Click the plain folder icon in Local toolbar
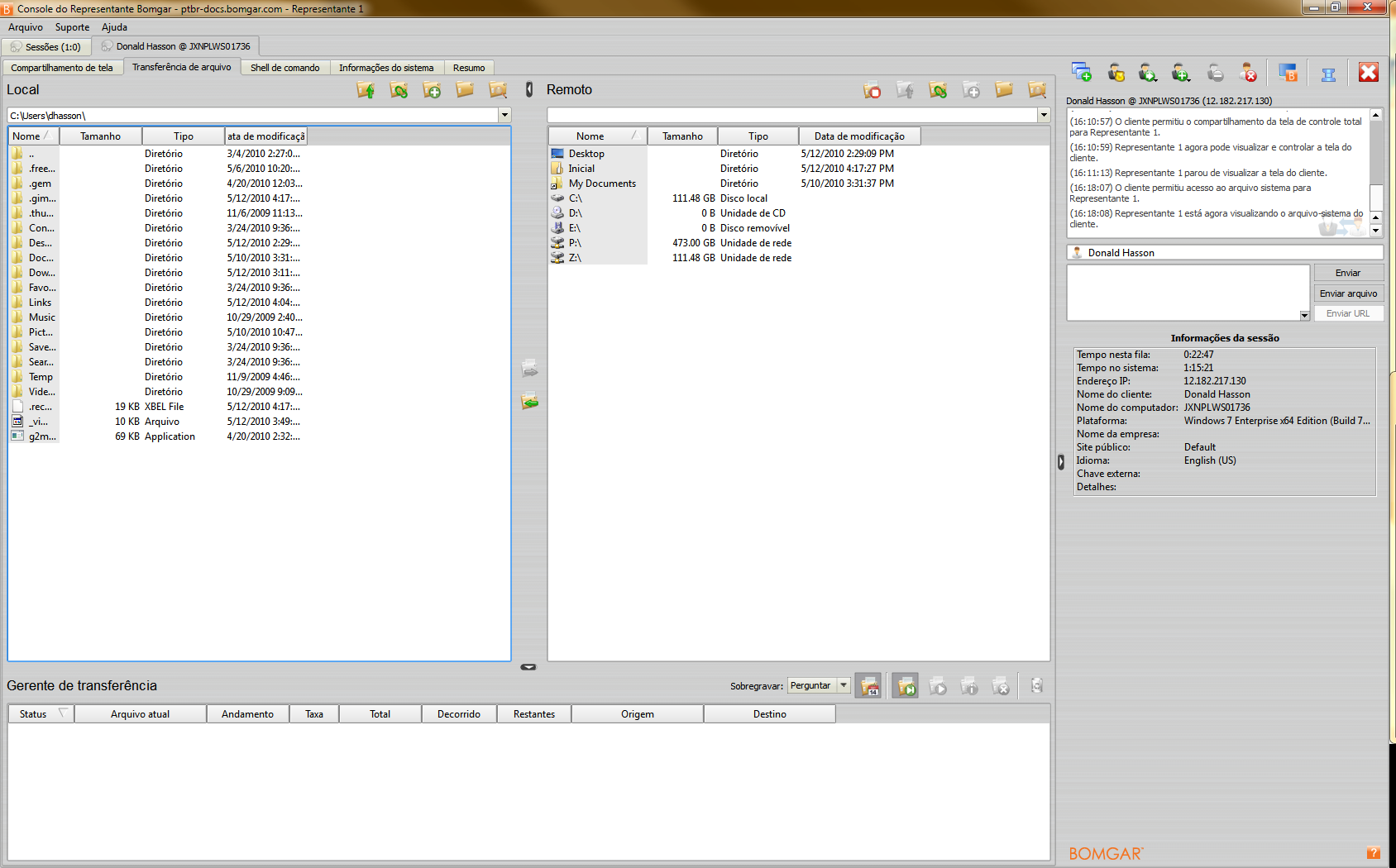Screen dimensions: 1396x868 pos(465,89)
